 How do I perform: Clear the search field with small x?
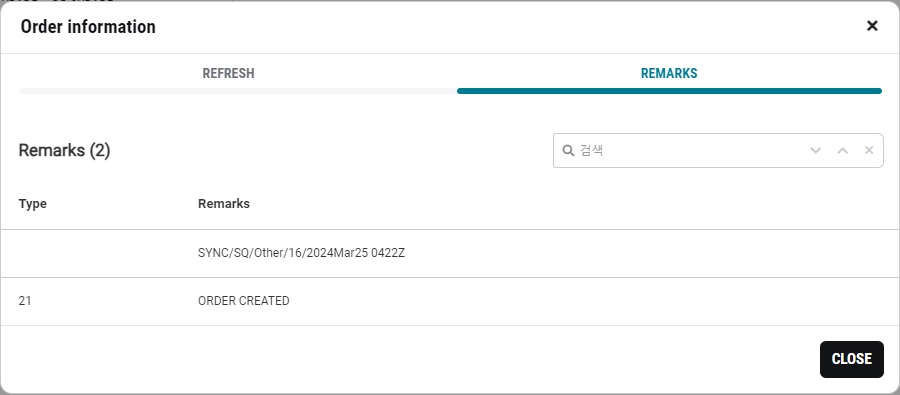(869, 150)
